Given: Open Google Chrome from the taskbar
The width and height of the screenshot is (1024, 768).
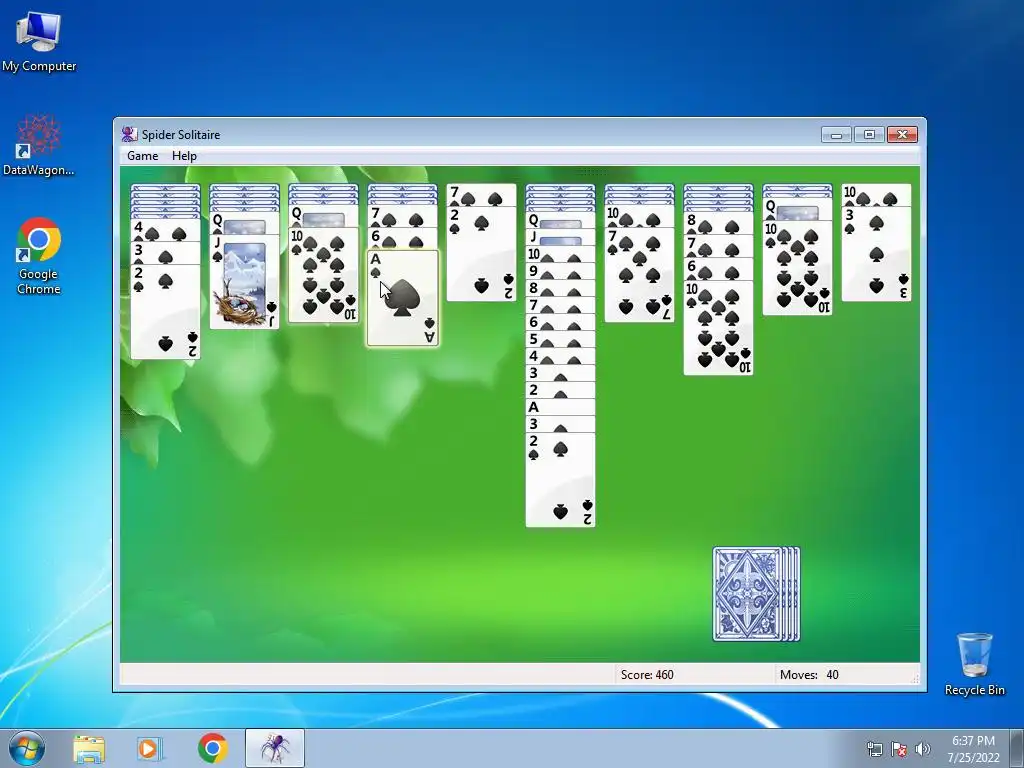Looking at the screenshot, I should (x=213, y=748).
